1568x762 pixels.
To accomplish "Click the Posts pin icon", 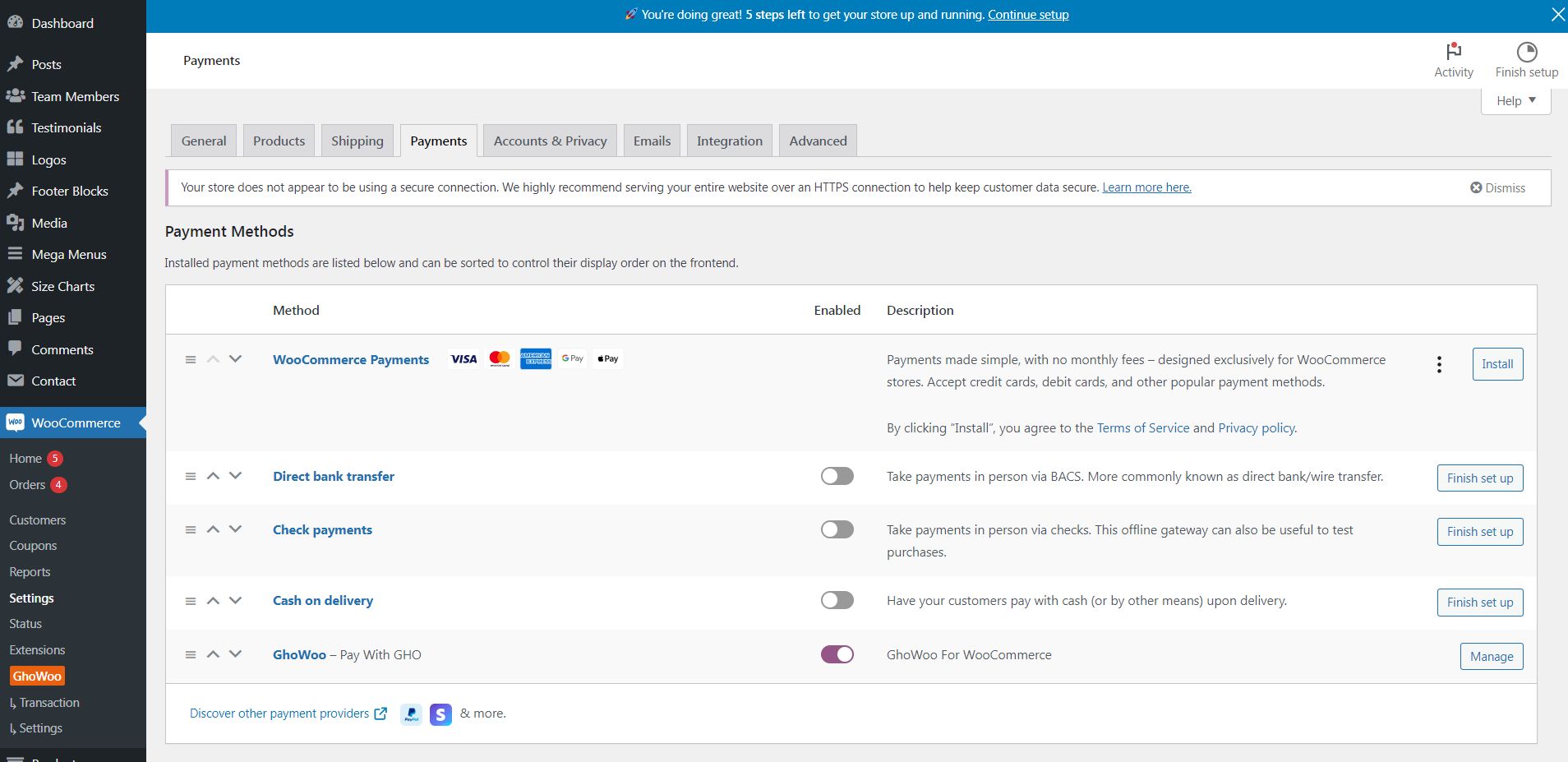I will [x=15, y=64].
